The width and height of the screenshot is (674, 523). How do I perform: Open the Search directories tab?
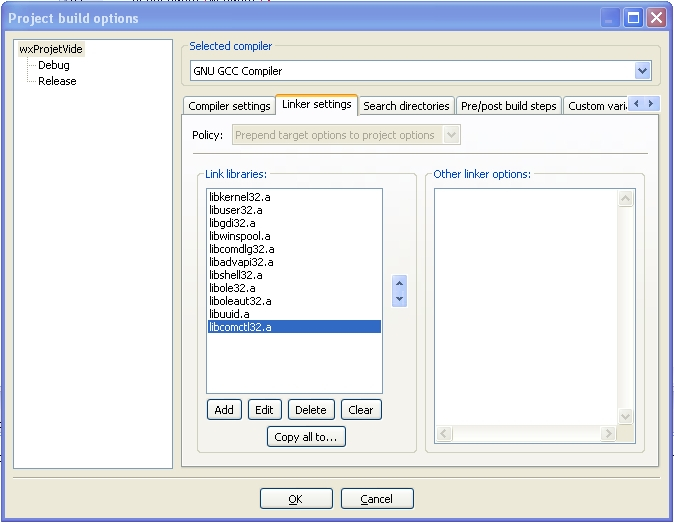pyautogui.click(x=406, y=106)
